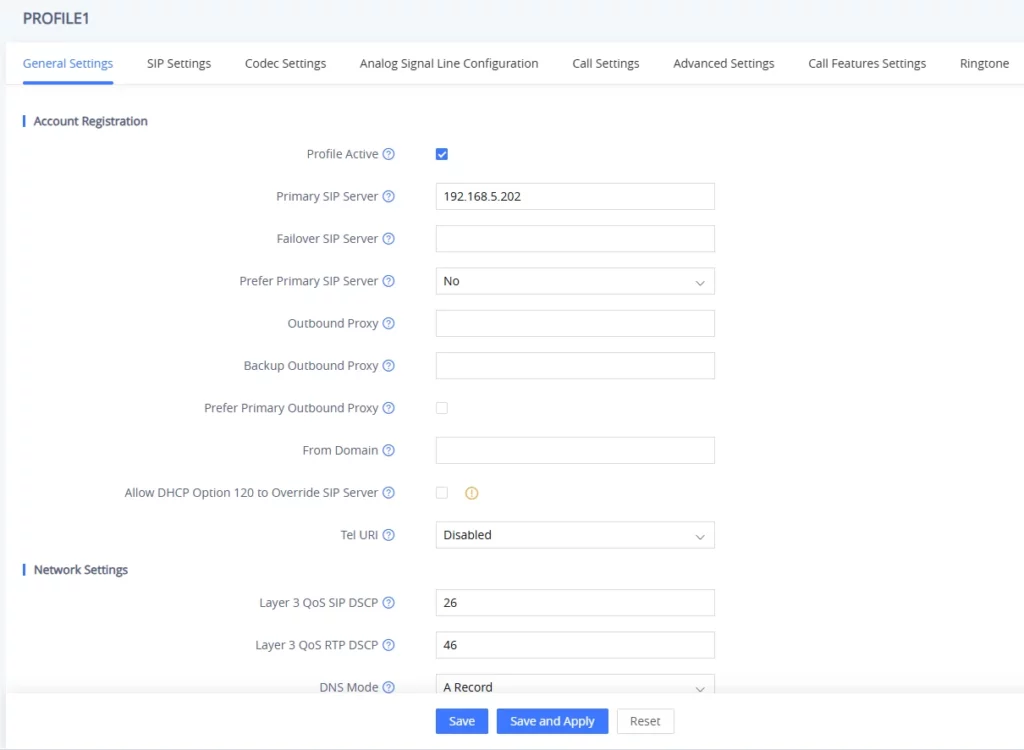This screenshot has height=750, width=1024.
Task: Click the Reset button
Action: (645, 721)
